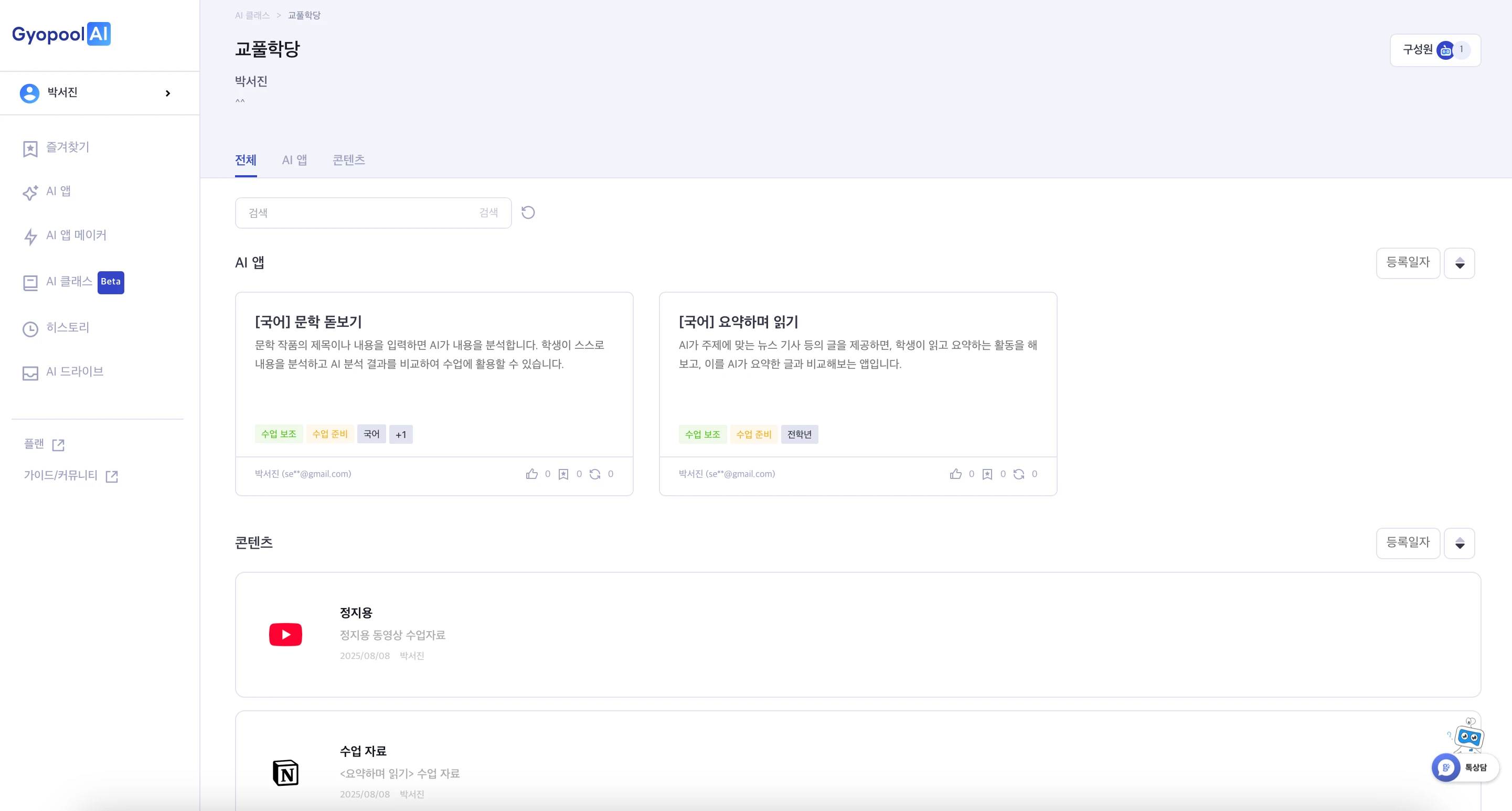Click the search reset refresh icon

pyautogui.click(x=528, y=212)
